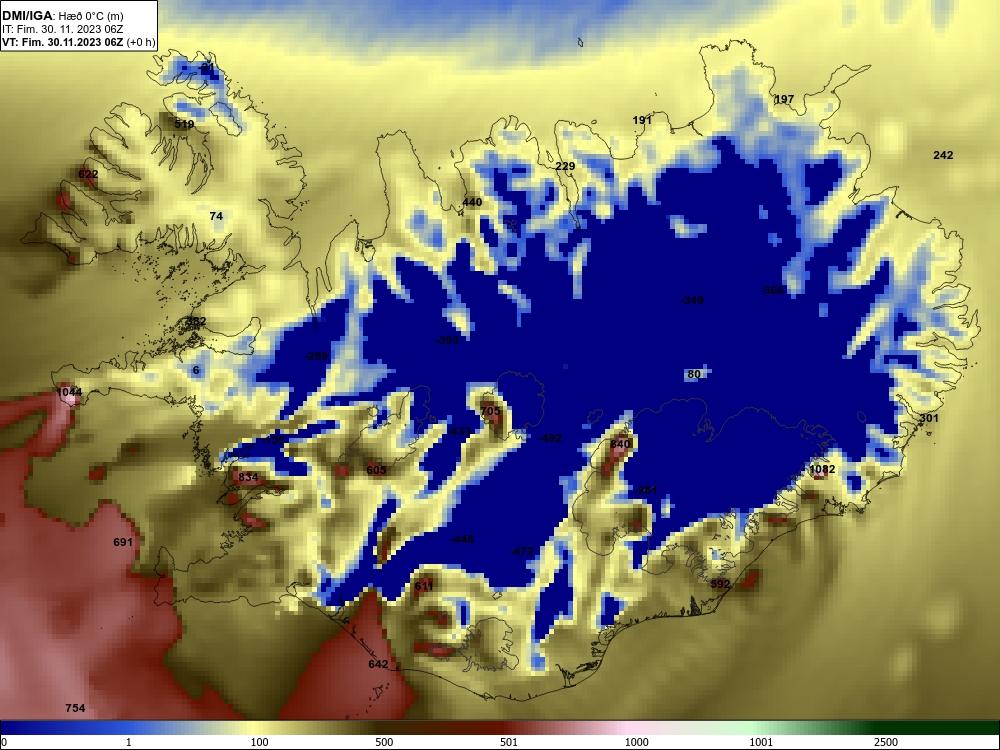Screen dimensions: 1000x750
Task: Click the 1044 value label
Action: (x=69, y=392)
